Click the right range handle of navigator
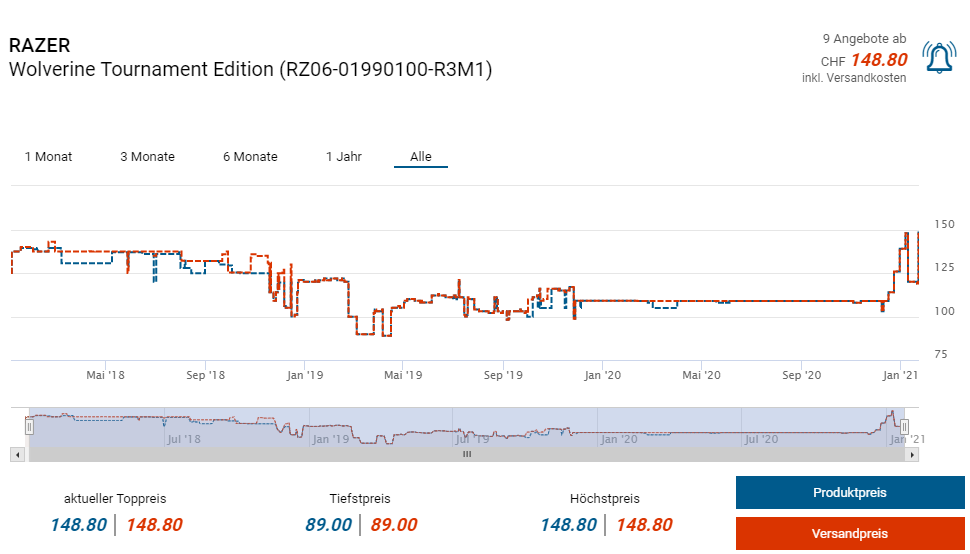This screenshot has height=554, width=970. coord(904,427)
